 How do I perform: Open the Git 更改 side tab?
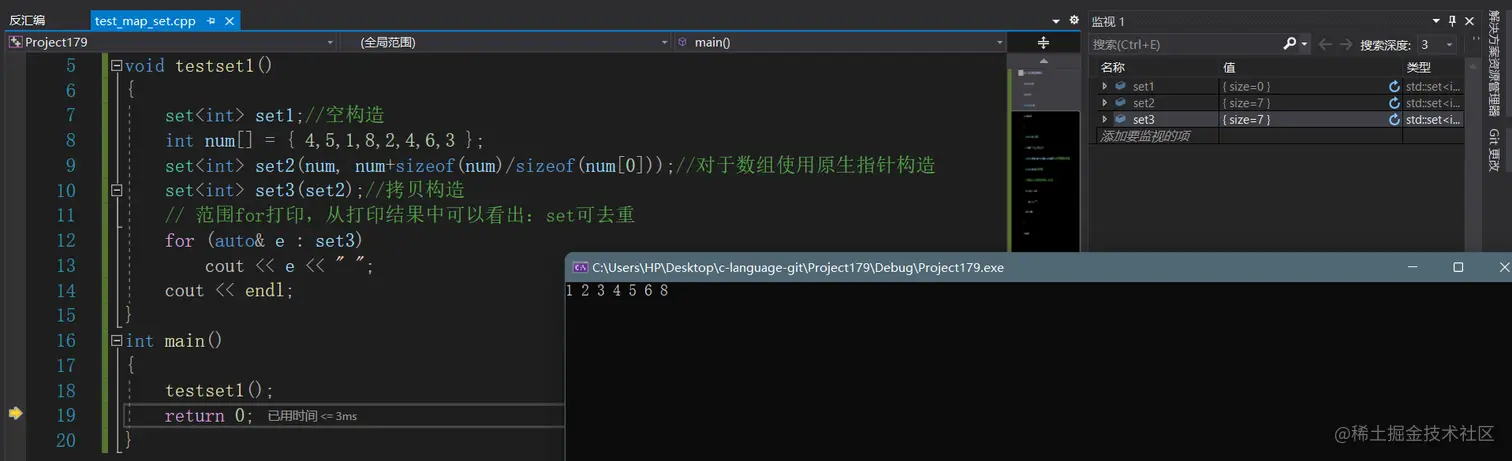click(x=1494, y=148)
